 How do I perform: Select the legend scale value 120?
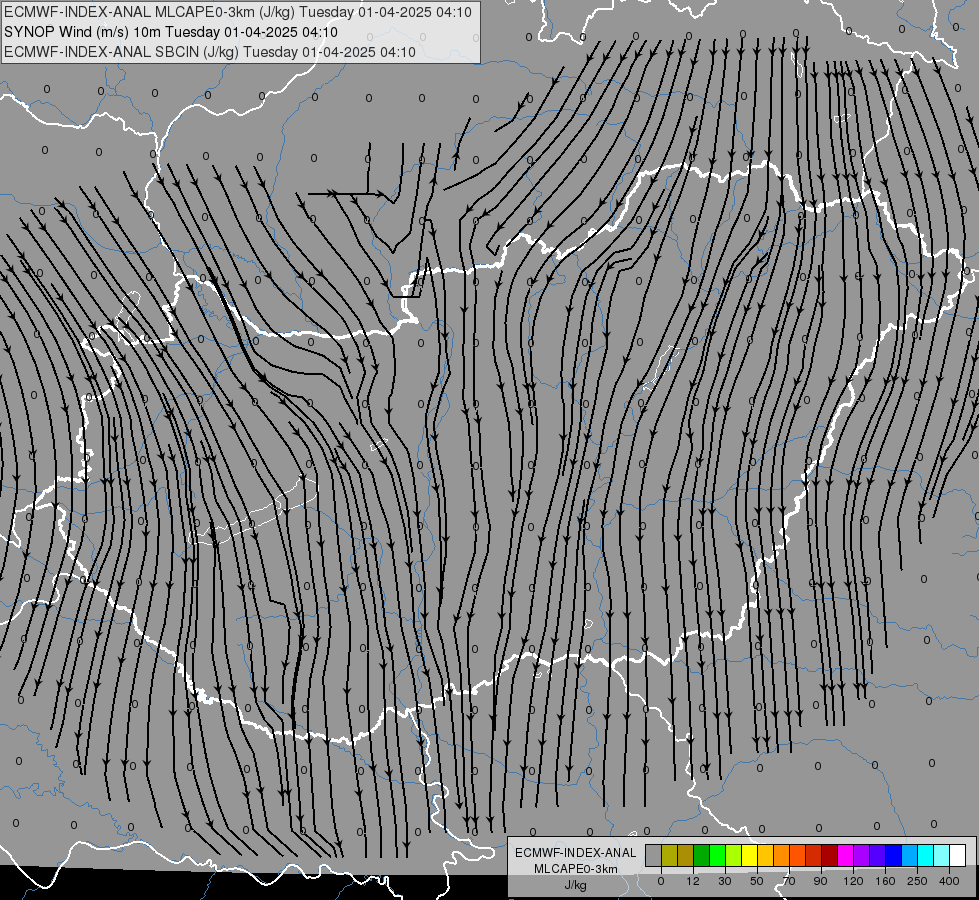[854, 881]
